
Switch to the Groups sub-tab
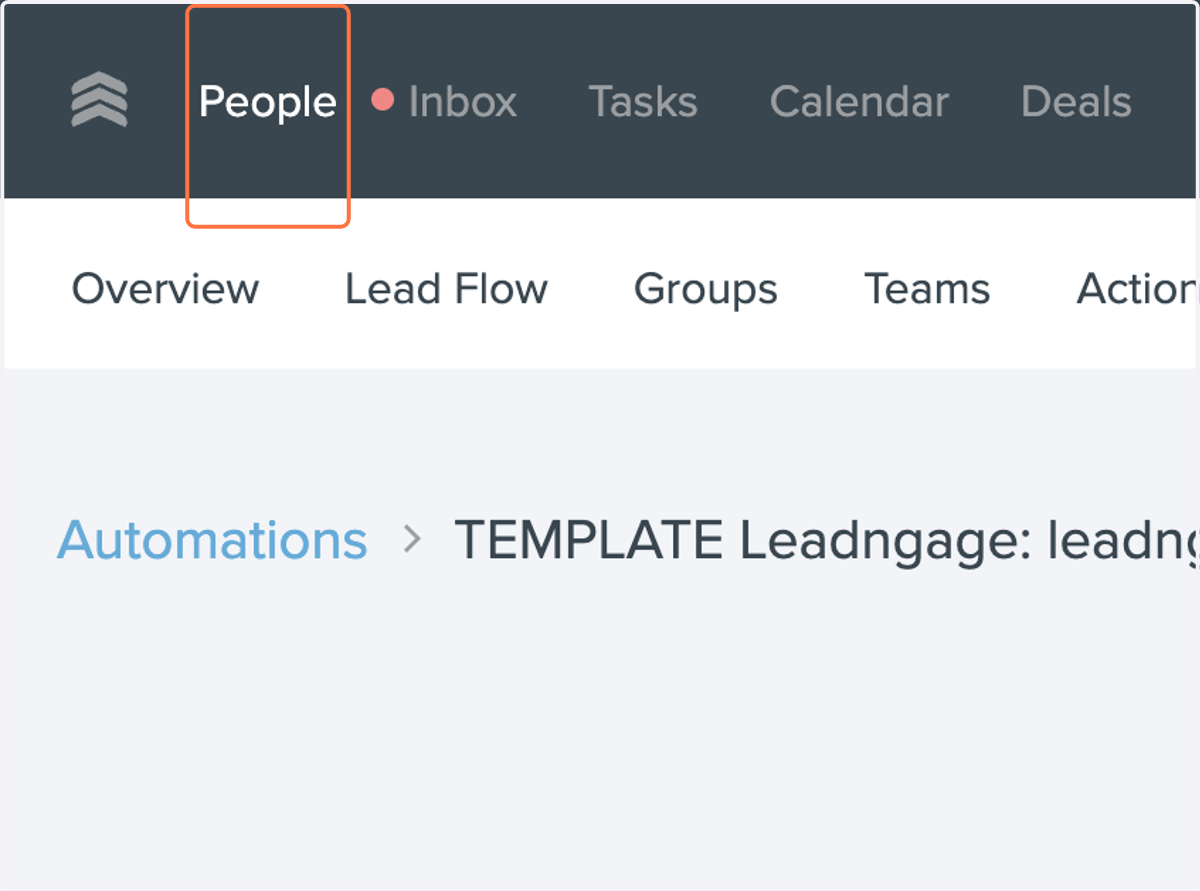coord(705,289)
